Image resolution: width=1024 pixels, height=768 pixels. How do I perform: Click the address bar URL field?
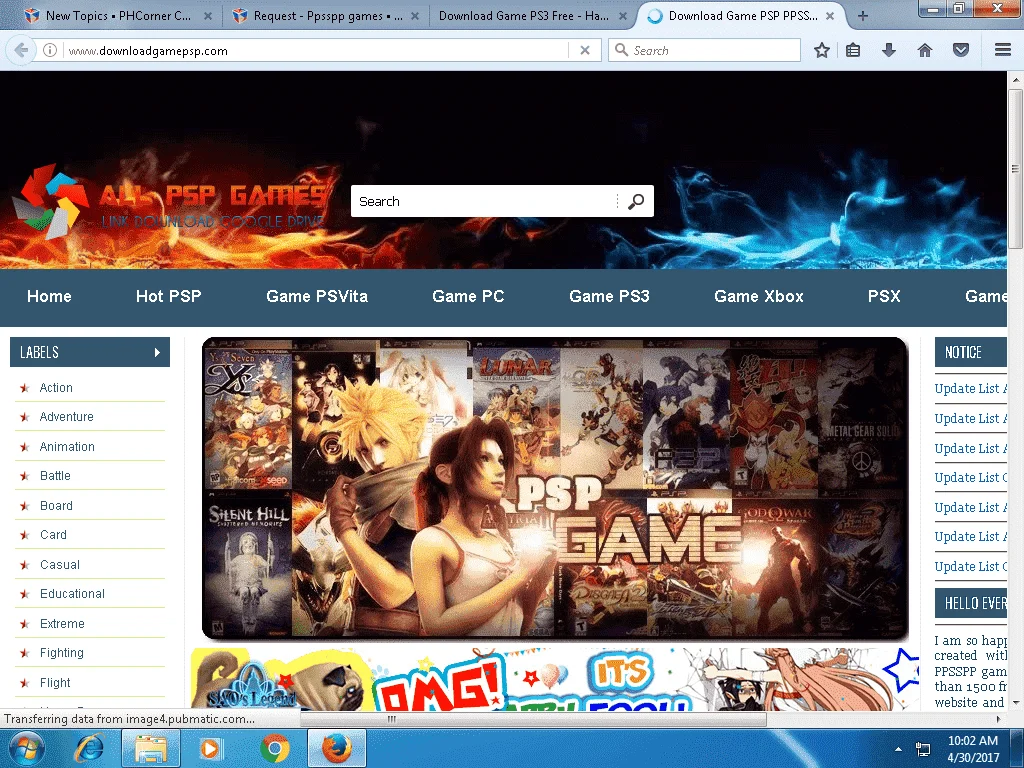click(317, 50)
